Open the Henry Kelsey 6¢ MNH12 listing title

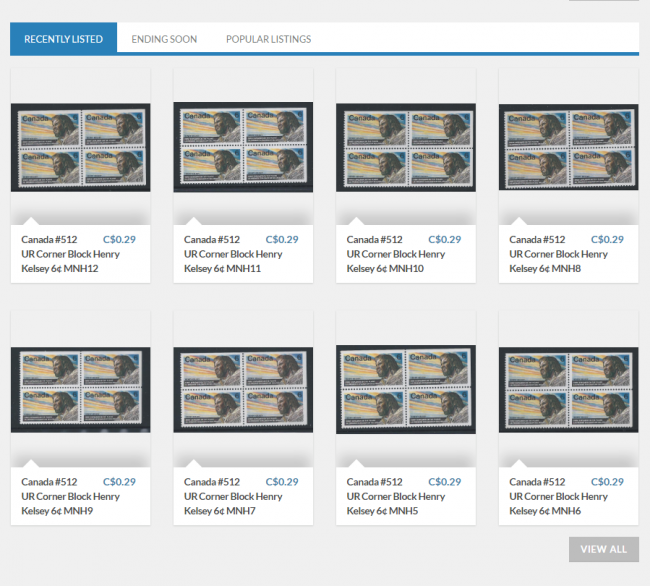[70, 254]
